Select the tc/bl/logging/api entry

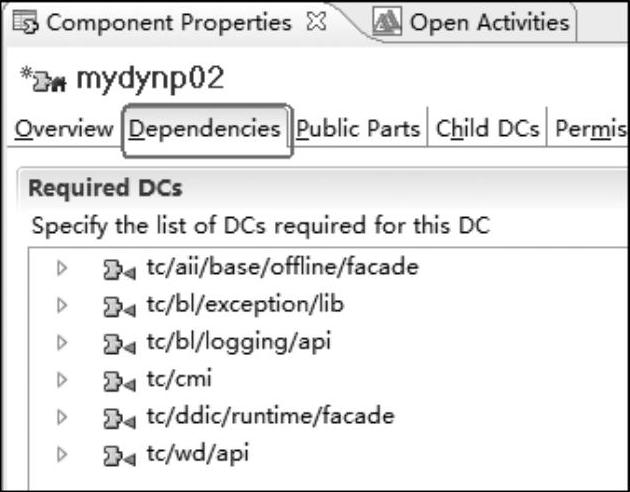(x=239, y=342)
